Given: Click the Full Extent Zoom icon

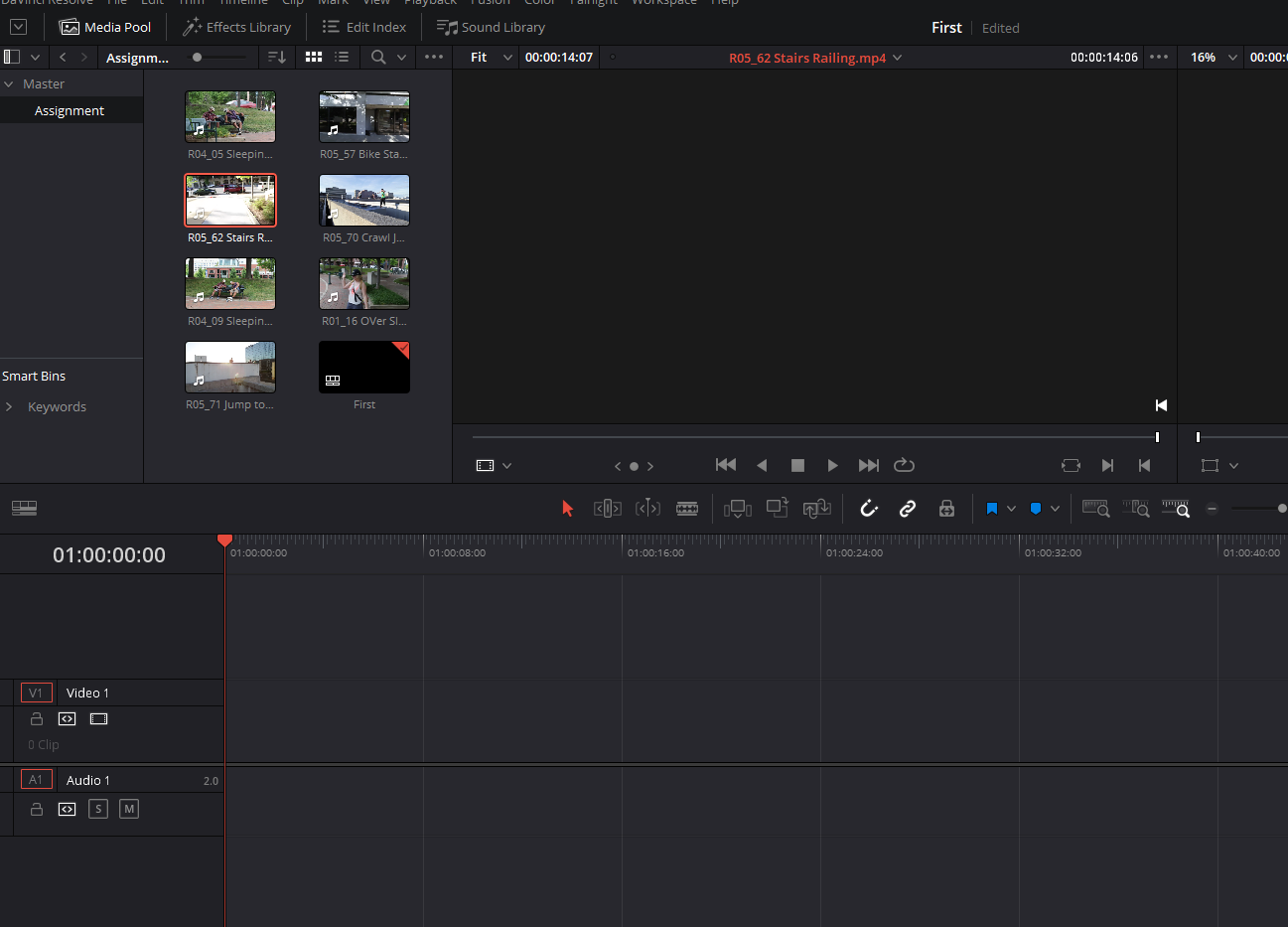Looking at the screenshot, I should pos(1095,509).
